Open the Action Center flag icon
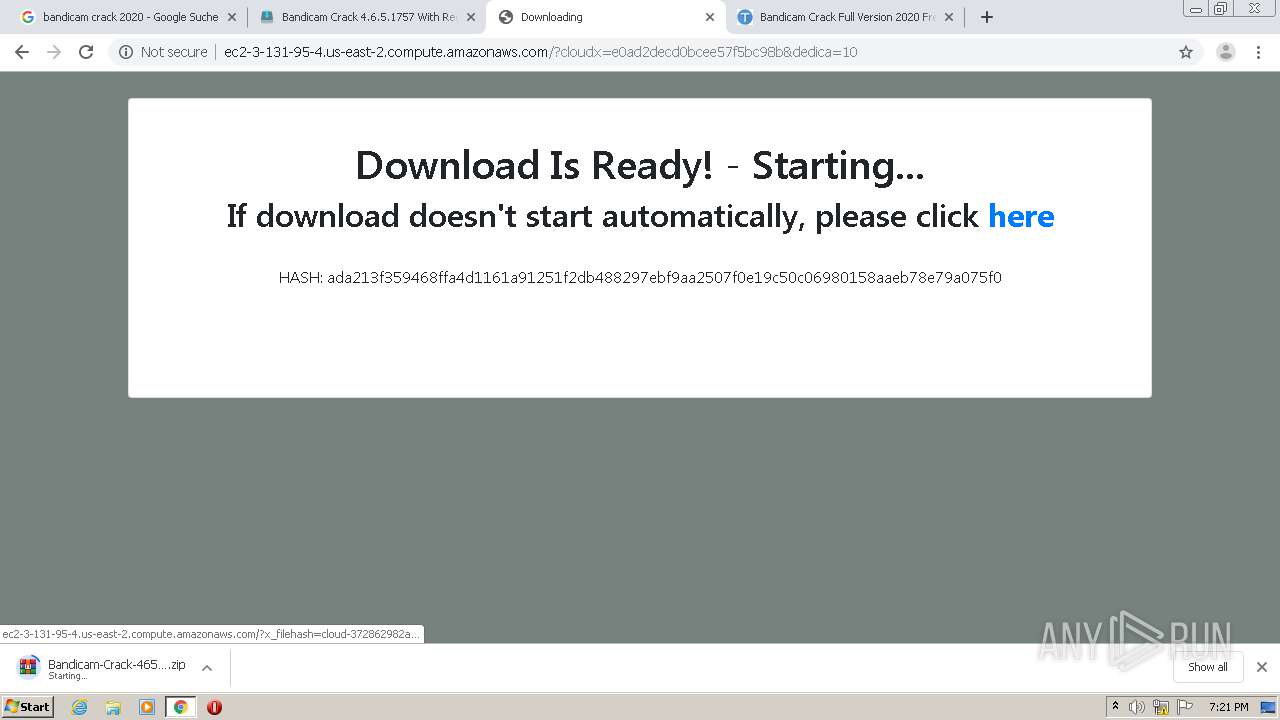Viewport: 1280px width, 720px height. 1185,707
